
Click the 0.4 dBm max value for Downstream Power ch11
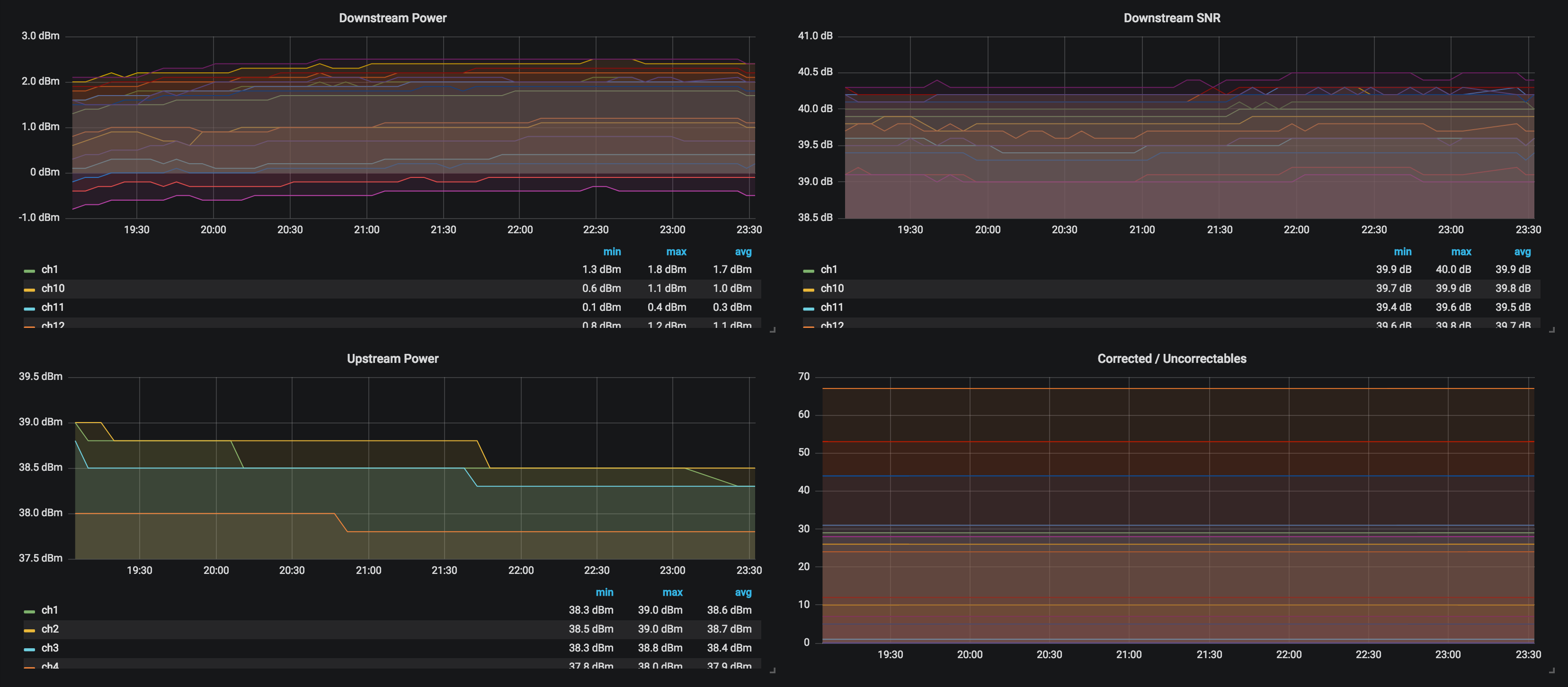tap(667, 307)
